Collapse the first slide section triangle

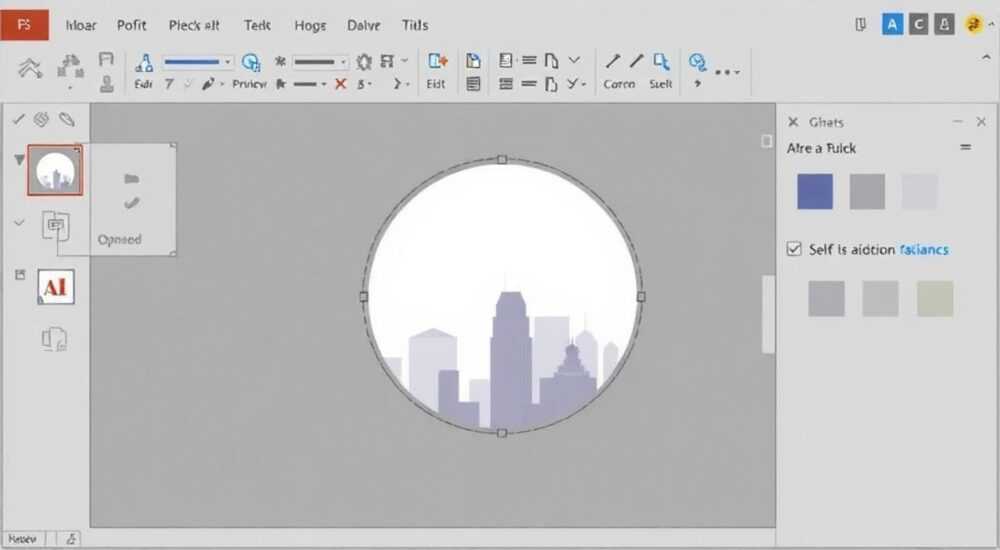[20, 160]
